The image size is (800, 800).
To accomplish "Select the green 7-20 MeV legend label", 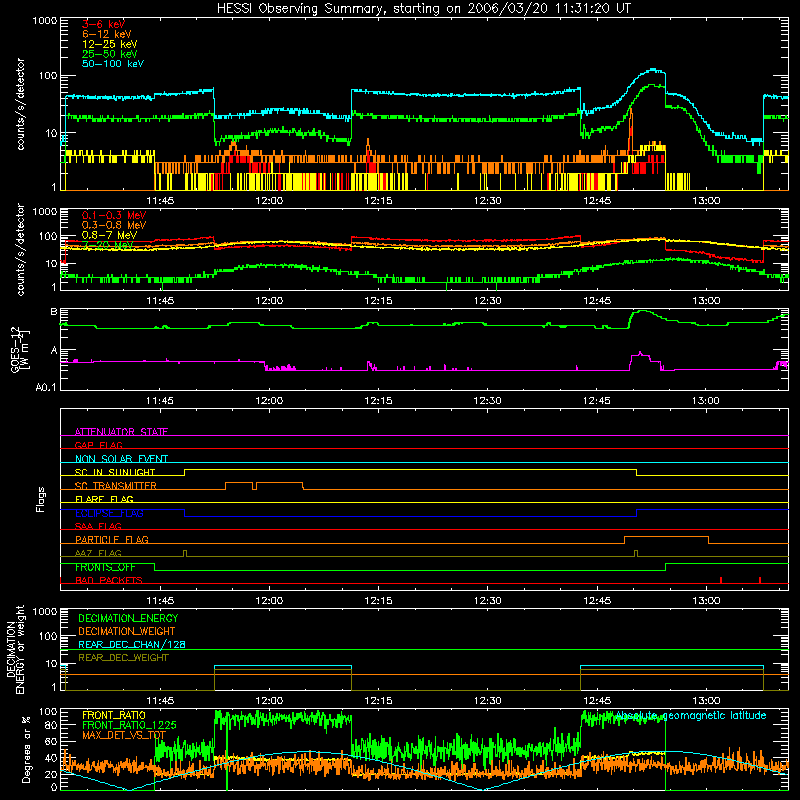I will tap(107, 245).
